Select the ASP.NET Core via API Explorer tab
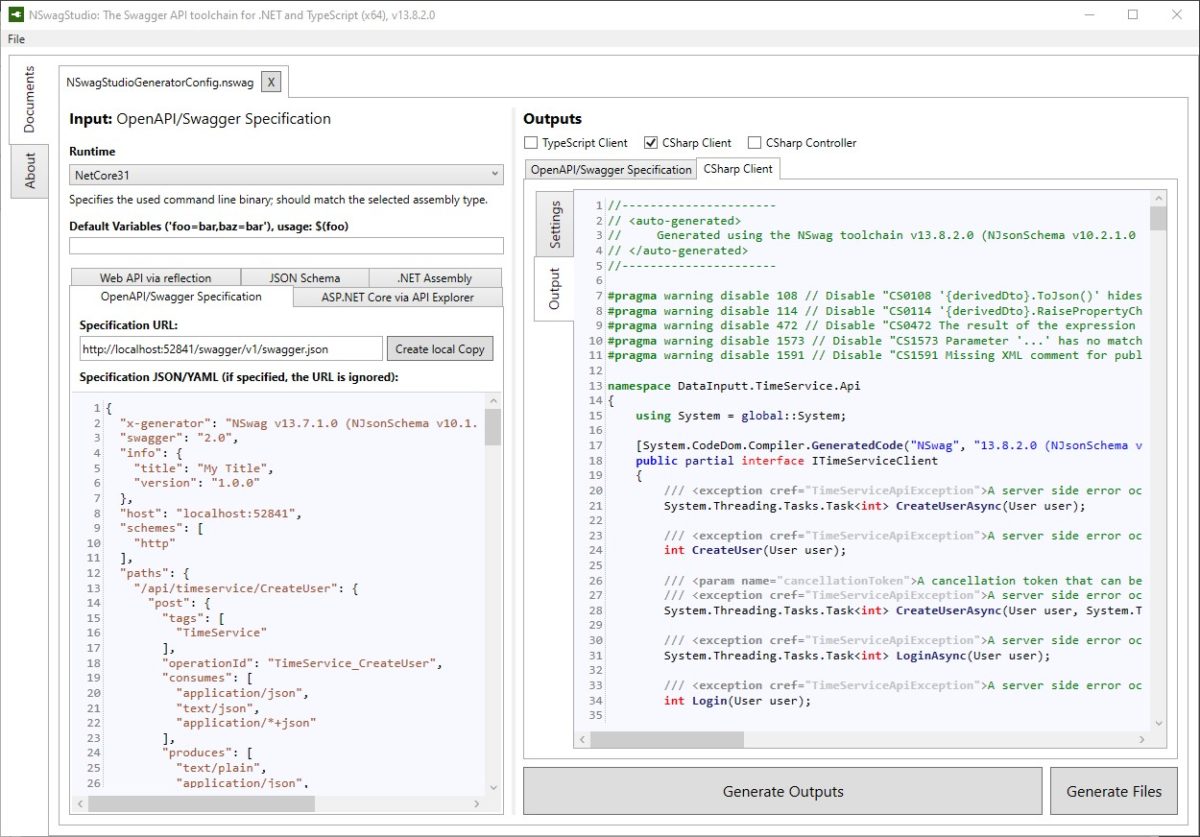Viewport: 1200px width, 837px height. (x=397, y=297)
